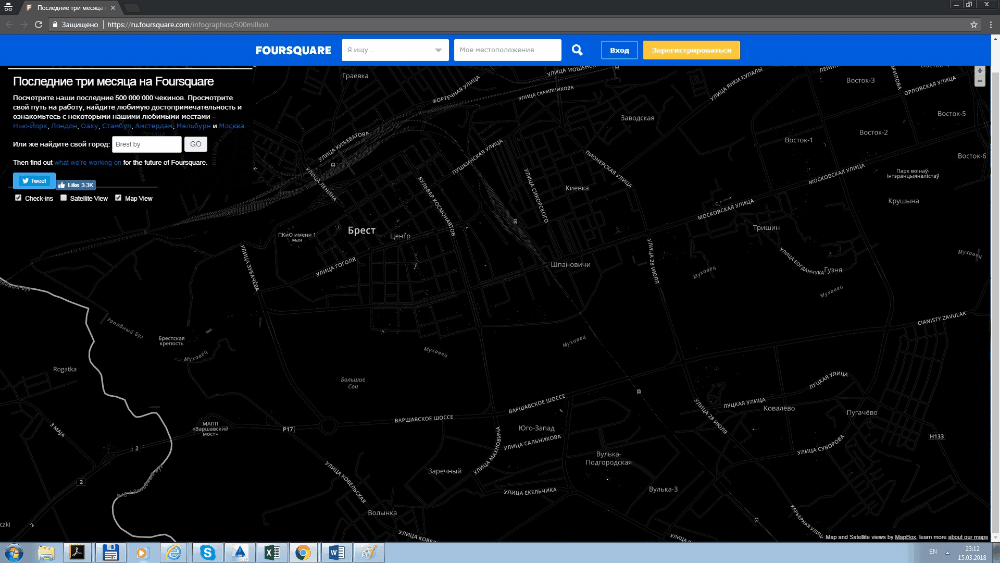1000x563 pixels.
Task: Open a new browser tab
Action: tap(132, 8)
